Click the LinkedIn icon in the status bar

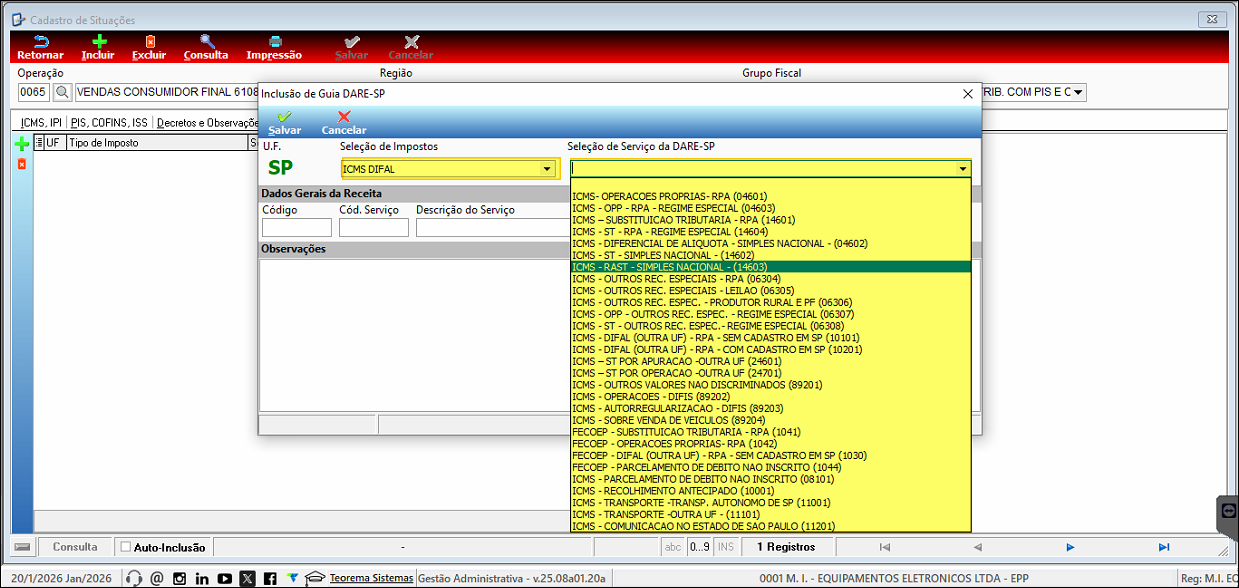[x=202, y=578]
